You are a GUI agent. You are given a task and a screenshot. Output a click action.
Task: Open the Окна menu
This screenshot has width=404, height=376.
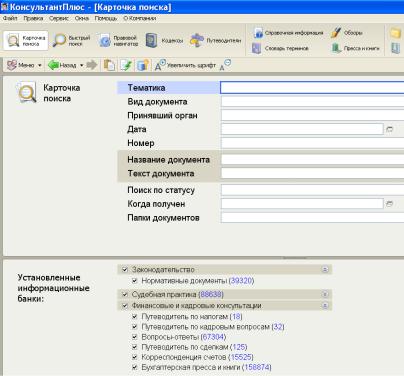tap(82, 18)
